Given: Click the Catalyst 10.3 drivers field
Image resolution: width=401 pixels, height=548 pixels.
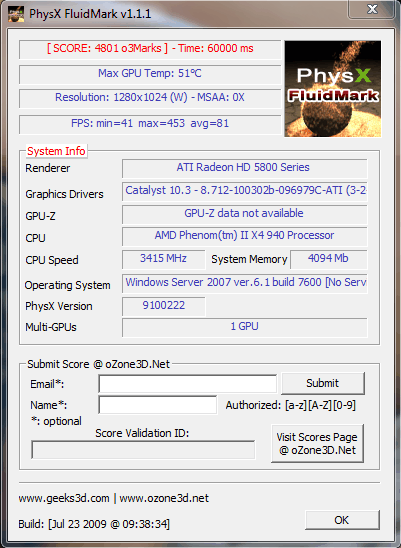Looking at the screenshot, I should tap(244, 191).
